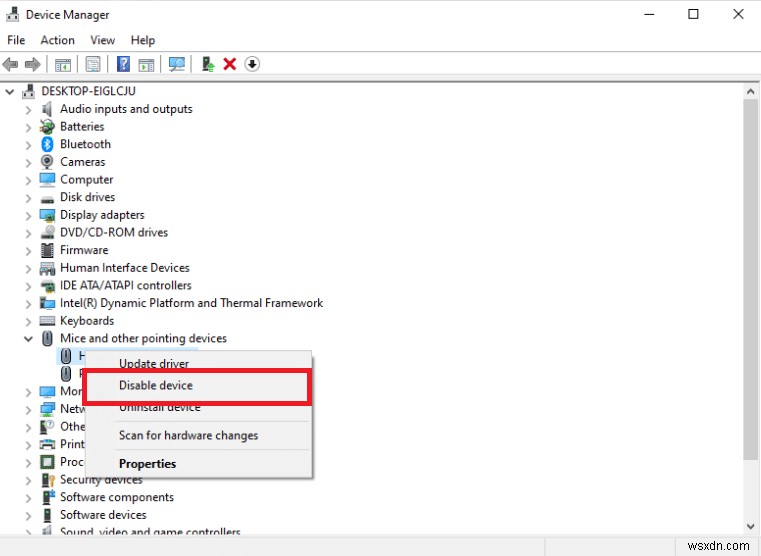Viewport: 761px width, 556px height.
Task: Click the Forward arrow toolbar icon
Action: [33, 64]
